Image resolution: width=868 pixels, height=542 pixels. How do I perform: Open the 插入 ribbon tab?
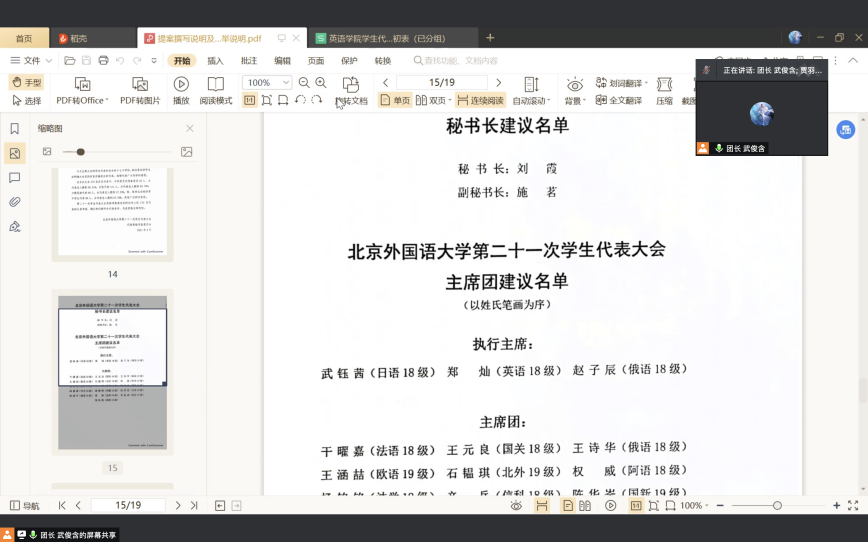pos(215,60)
